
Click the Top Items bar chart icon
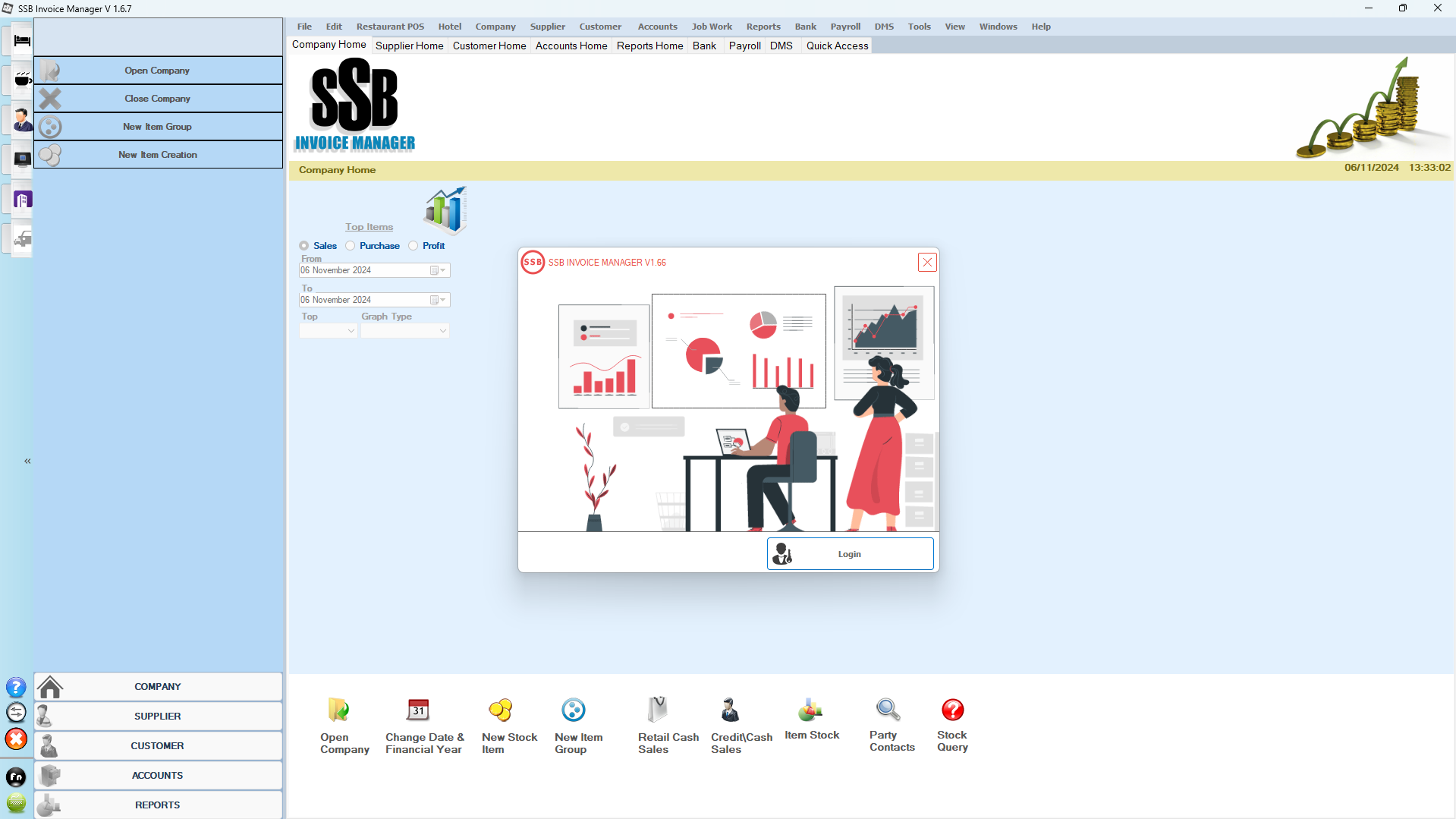pos(446,210)
